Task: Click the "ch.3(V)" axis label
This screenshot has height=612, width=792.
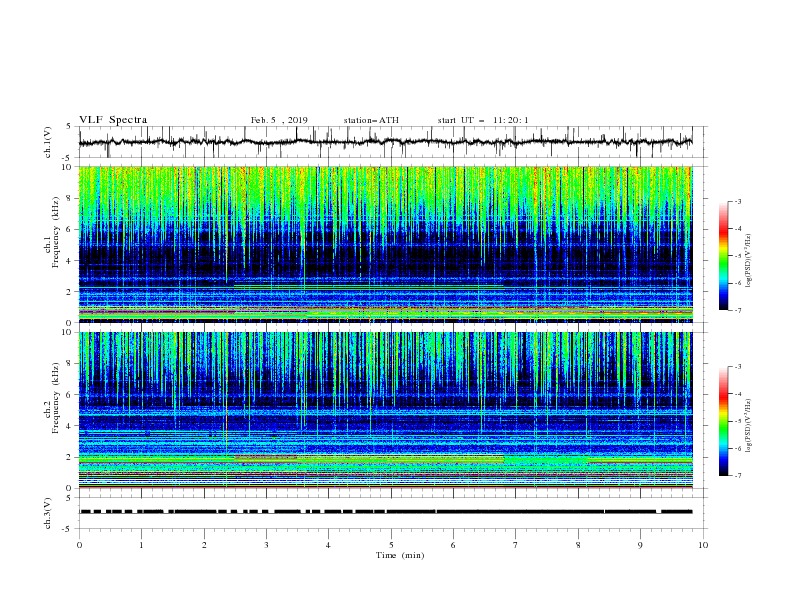Action: click(x=48, y=513)
